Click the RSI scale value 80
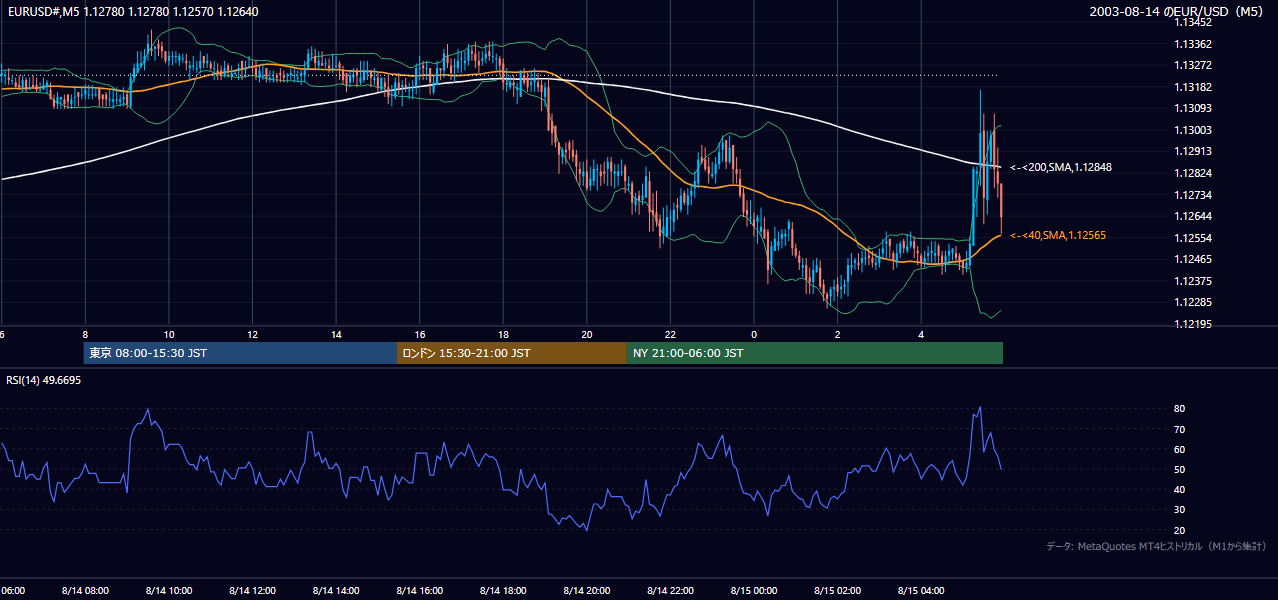The width and height of the screenshot is (1278, 600). pos(1180,409)
